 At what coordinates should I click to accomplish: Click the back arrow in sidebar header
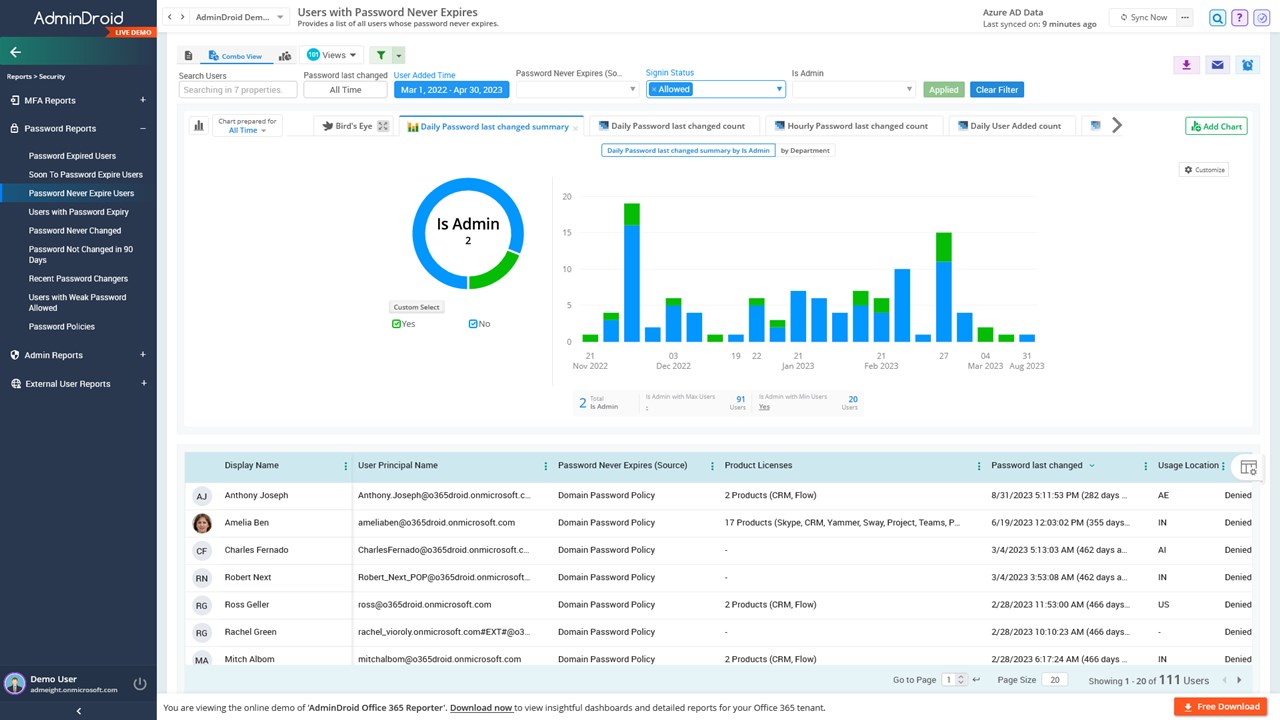(x=15, y=52)
